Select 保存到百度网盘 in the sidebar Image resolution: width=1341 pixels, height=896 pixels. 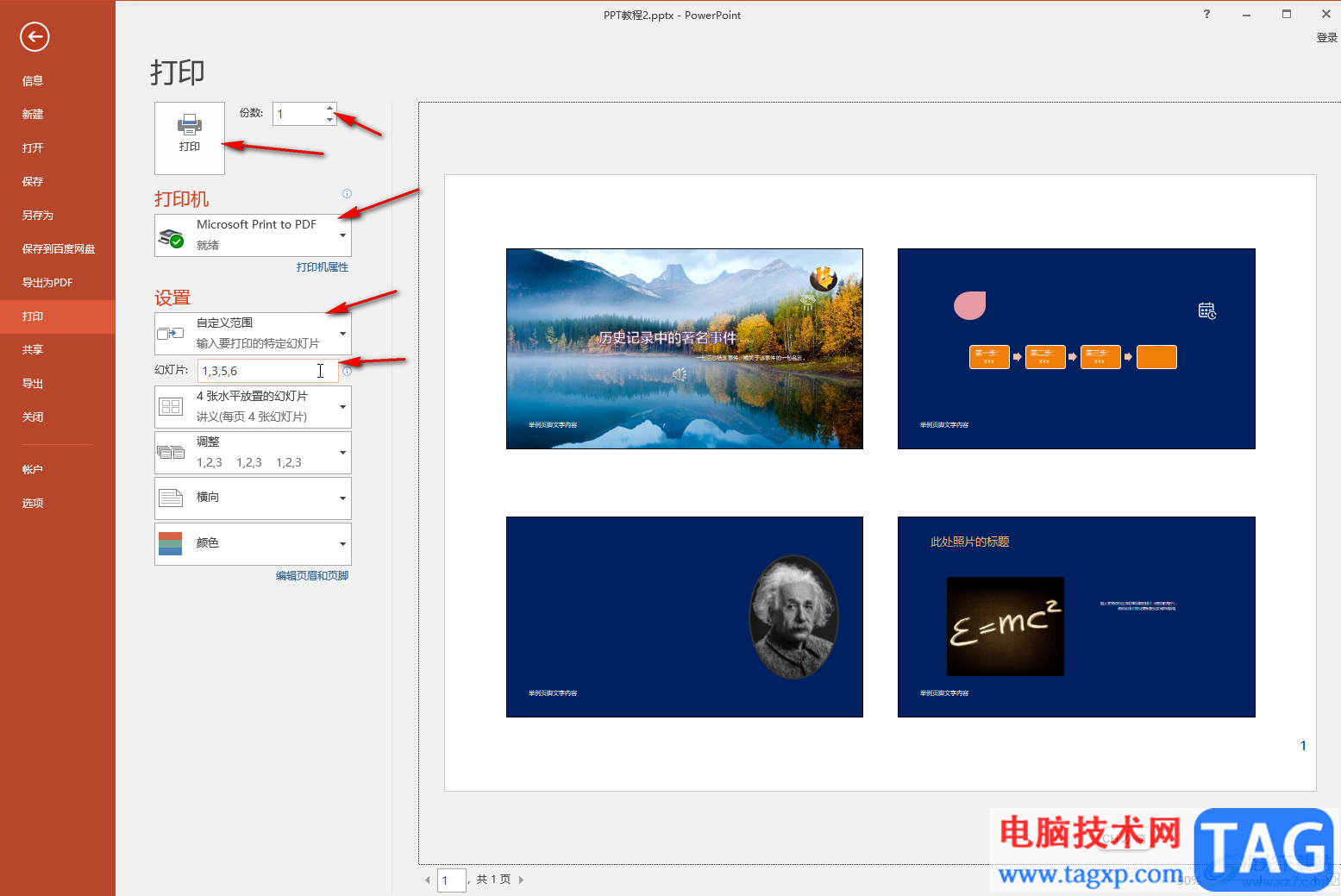coord(58,249)
